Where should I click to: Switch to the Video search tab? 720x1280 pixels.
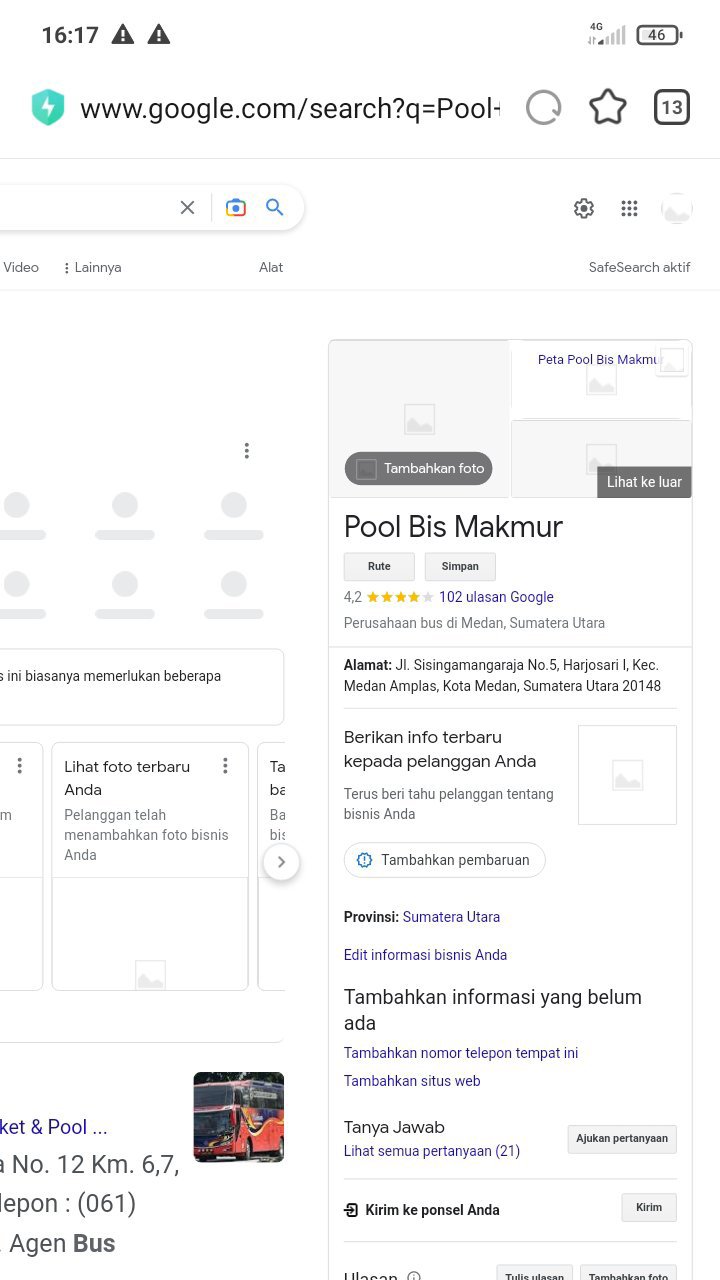tap(21, 267)
